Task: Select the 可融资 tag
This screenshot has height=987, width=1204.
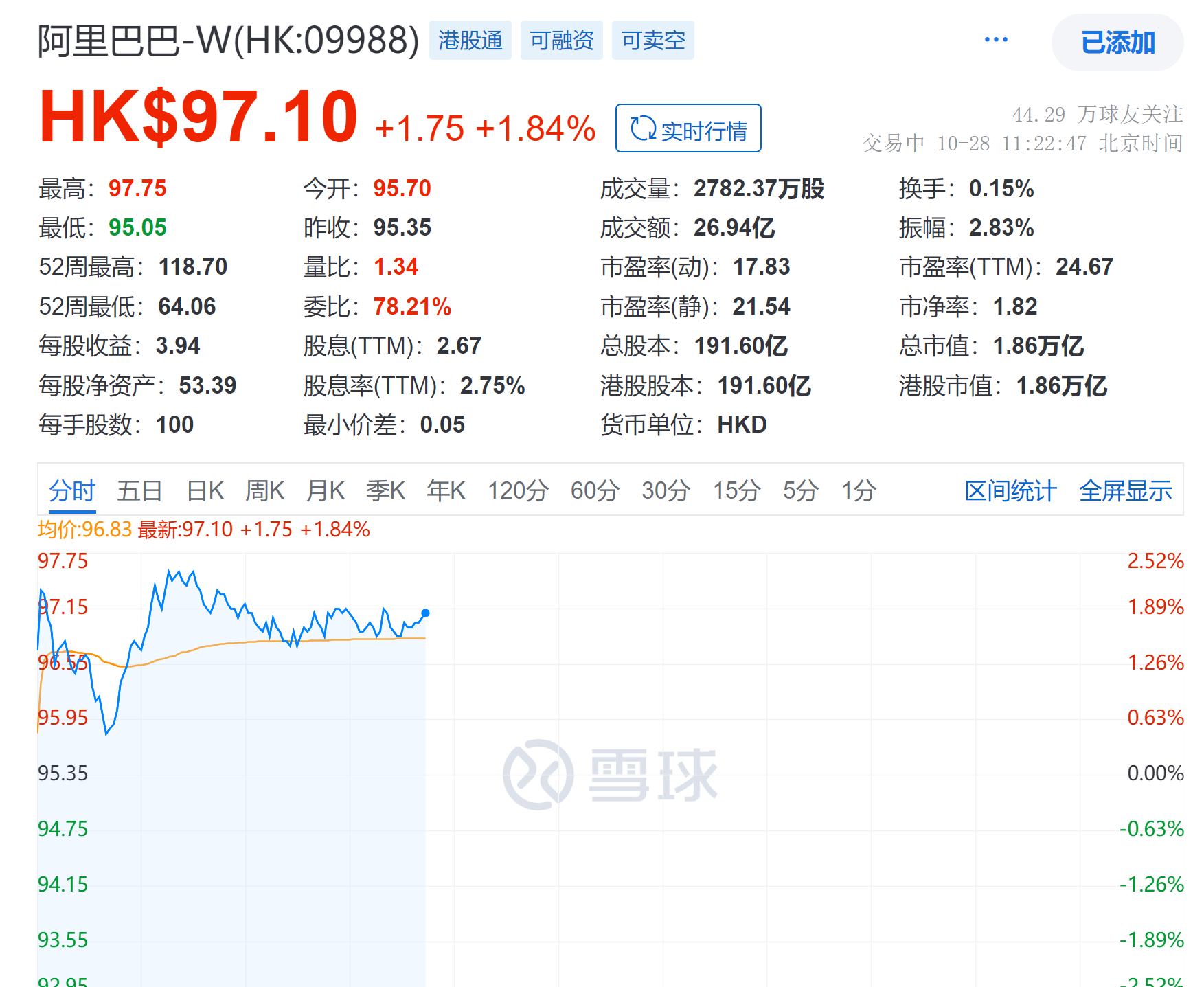Action: coord(562,41)
